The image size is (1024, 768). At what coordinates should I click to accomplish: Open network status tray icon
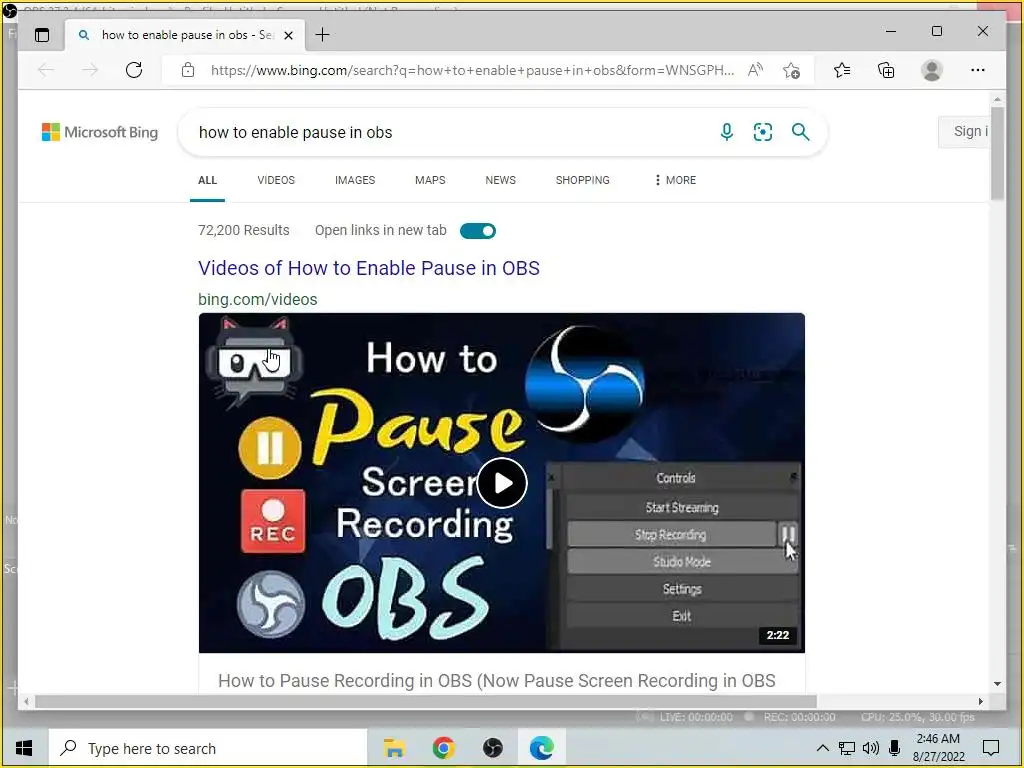click(847, 748)
